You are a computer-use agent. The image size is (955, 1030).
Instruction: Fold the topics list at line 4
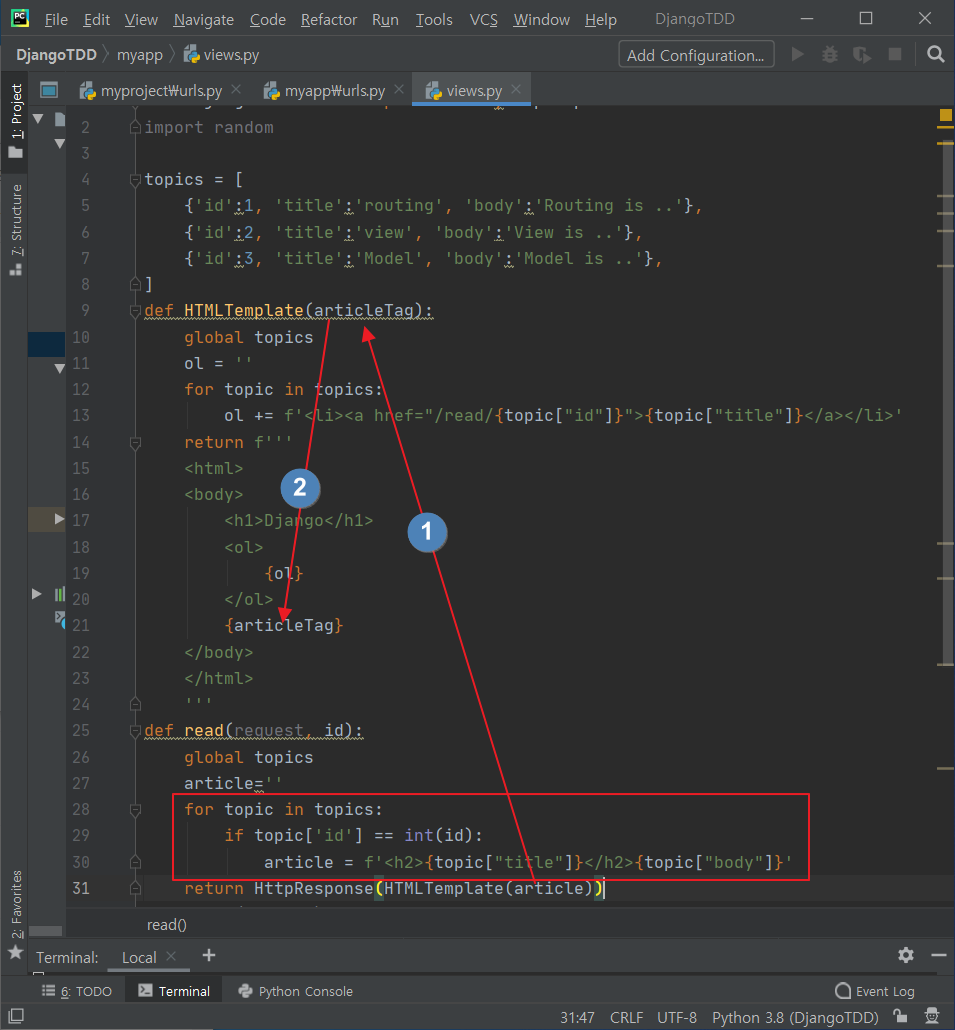135,179
